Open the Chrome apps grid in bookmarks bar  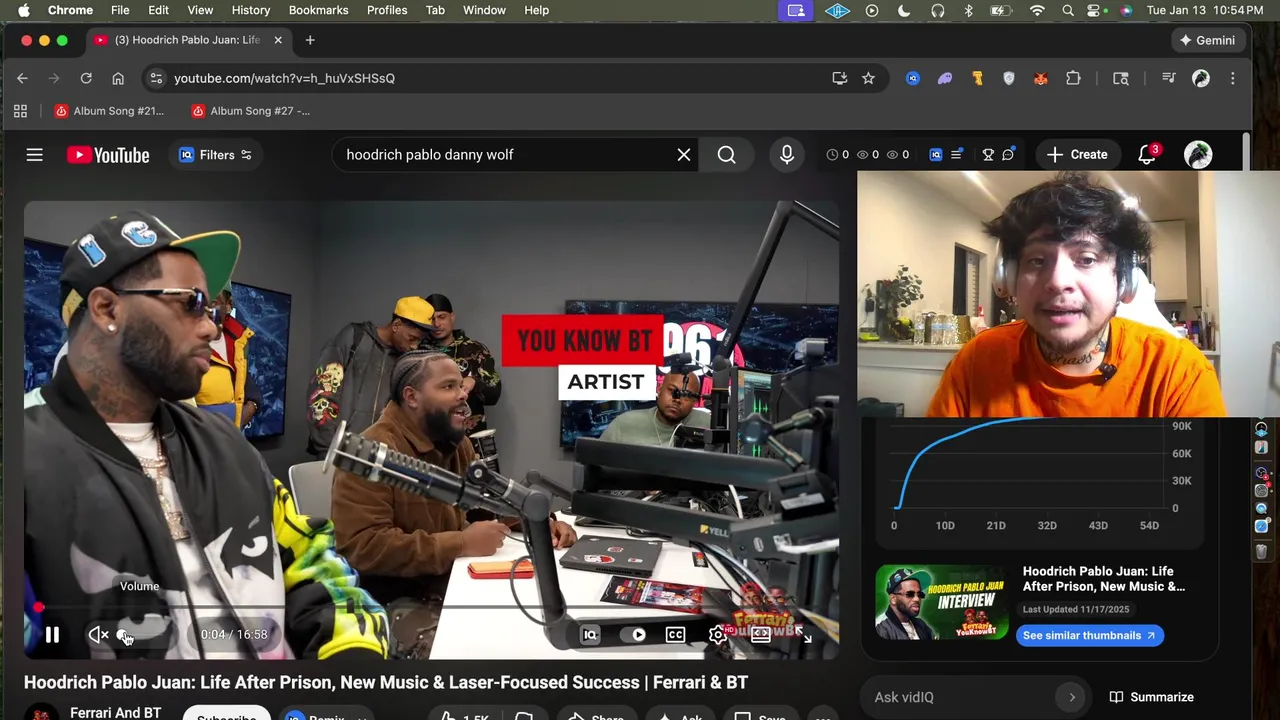click(20, 111)
